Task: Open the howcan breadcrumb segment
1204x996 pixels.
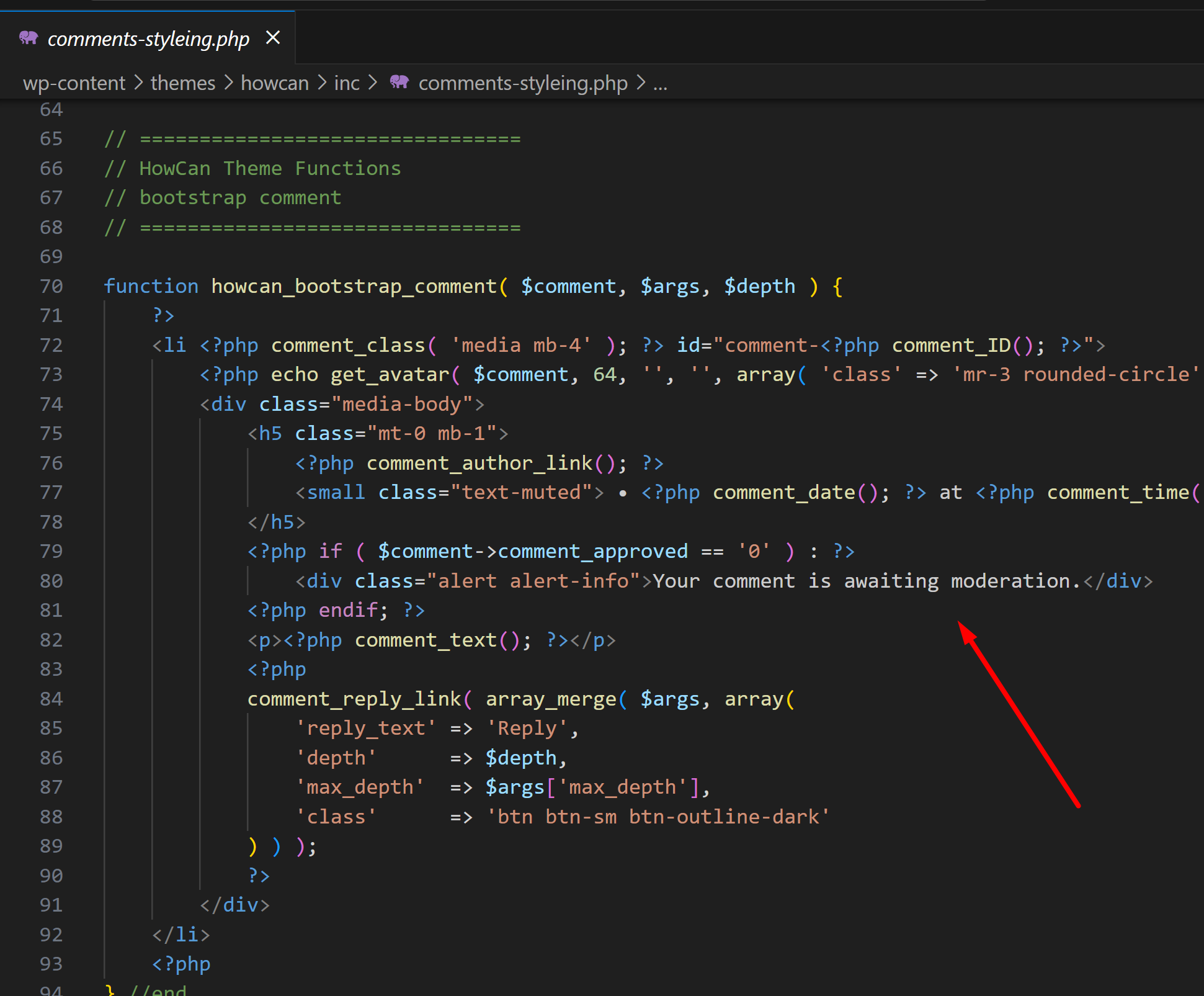Action: point(275,83)
